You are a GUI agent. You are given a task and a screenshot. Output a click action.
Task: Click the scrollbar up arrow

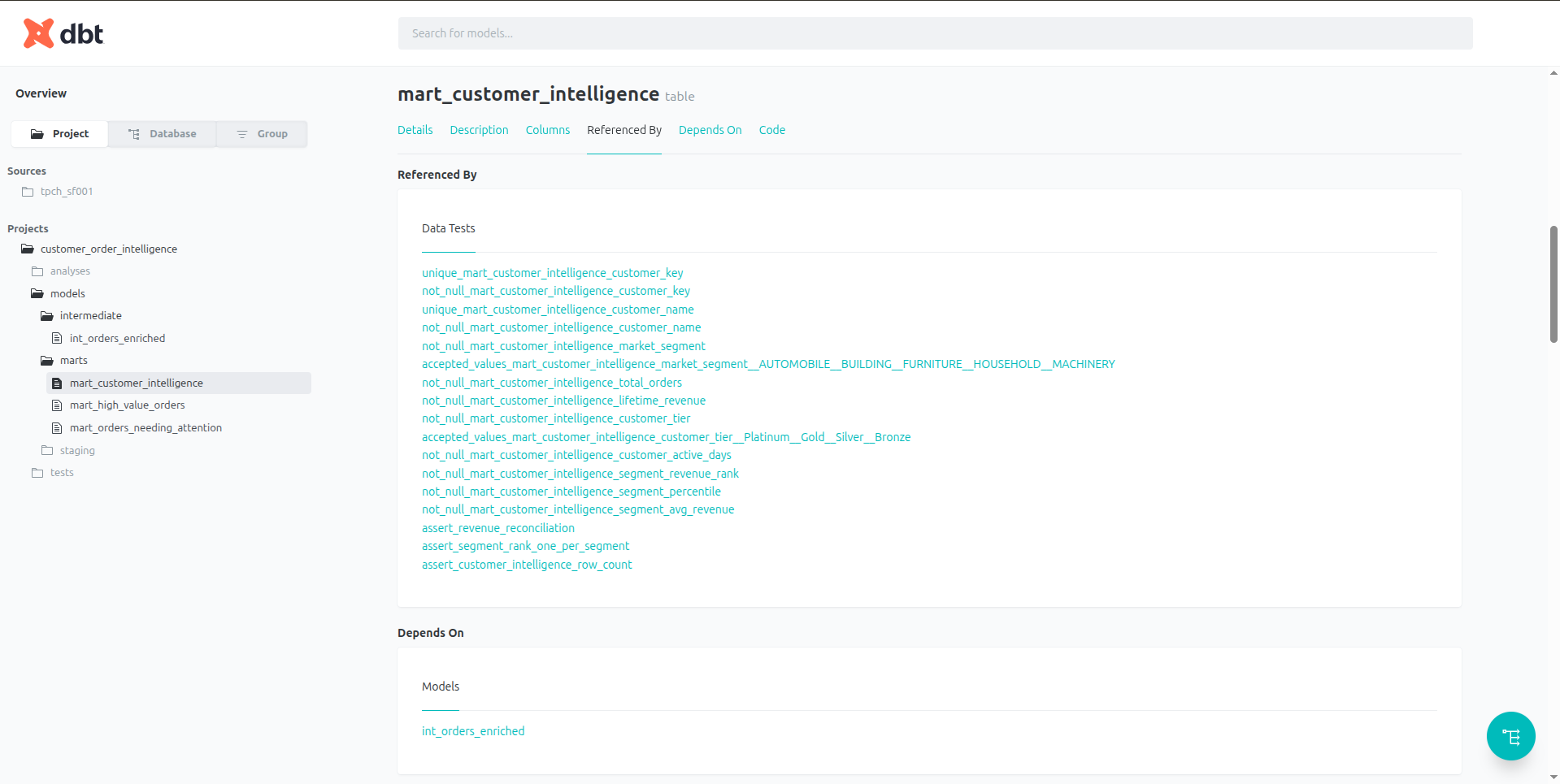coord(1553,73)
